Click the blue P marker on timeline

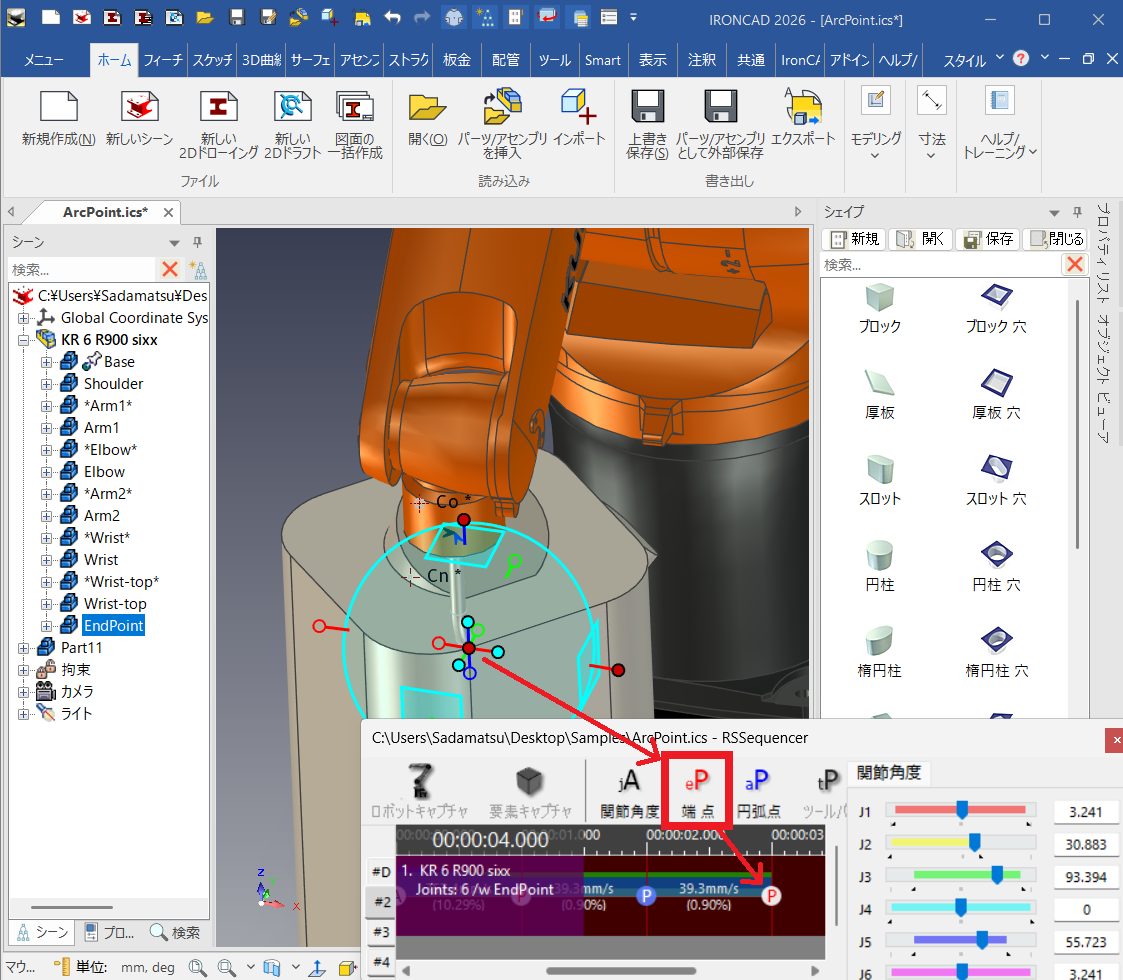tap(646, 895)
